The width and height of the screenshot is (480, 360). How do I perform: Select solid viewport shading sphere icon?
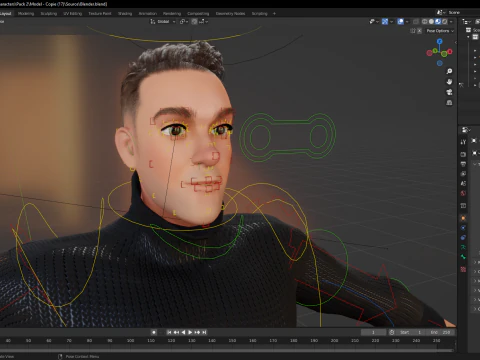(x=431, y=22)
